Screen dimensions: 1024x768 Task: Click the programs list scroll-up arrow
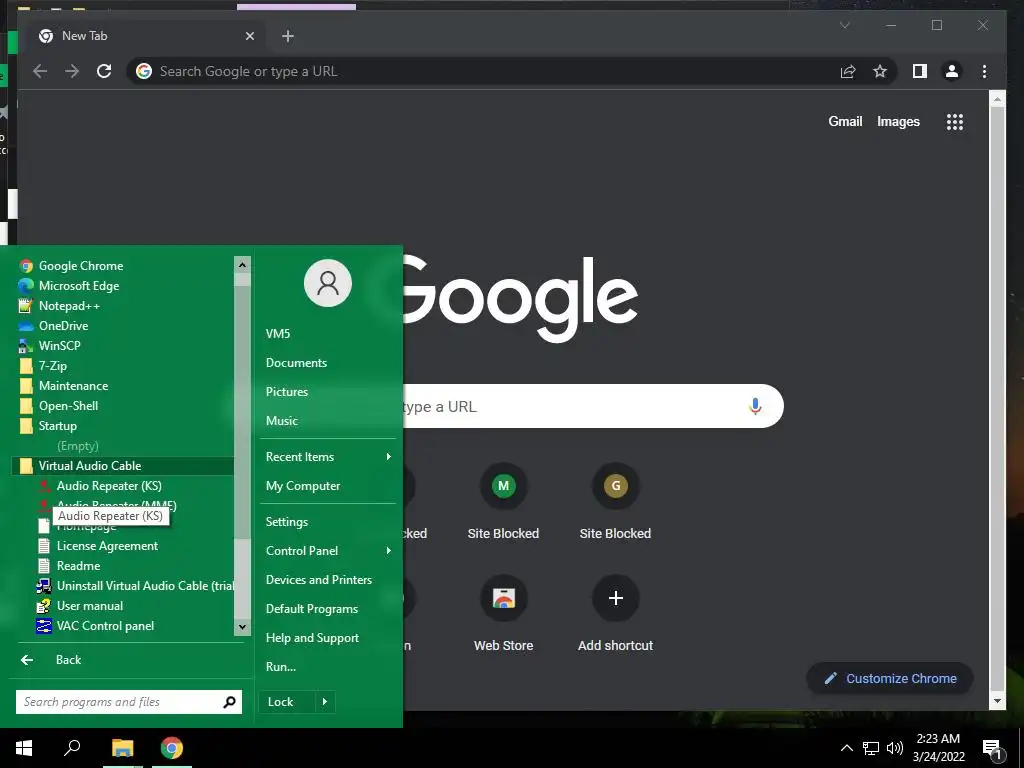click(242, 264)
